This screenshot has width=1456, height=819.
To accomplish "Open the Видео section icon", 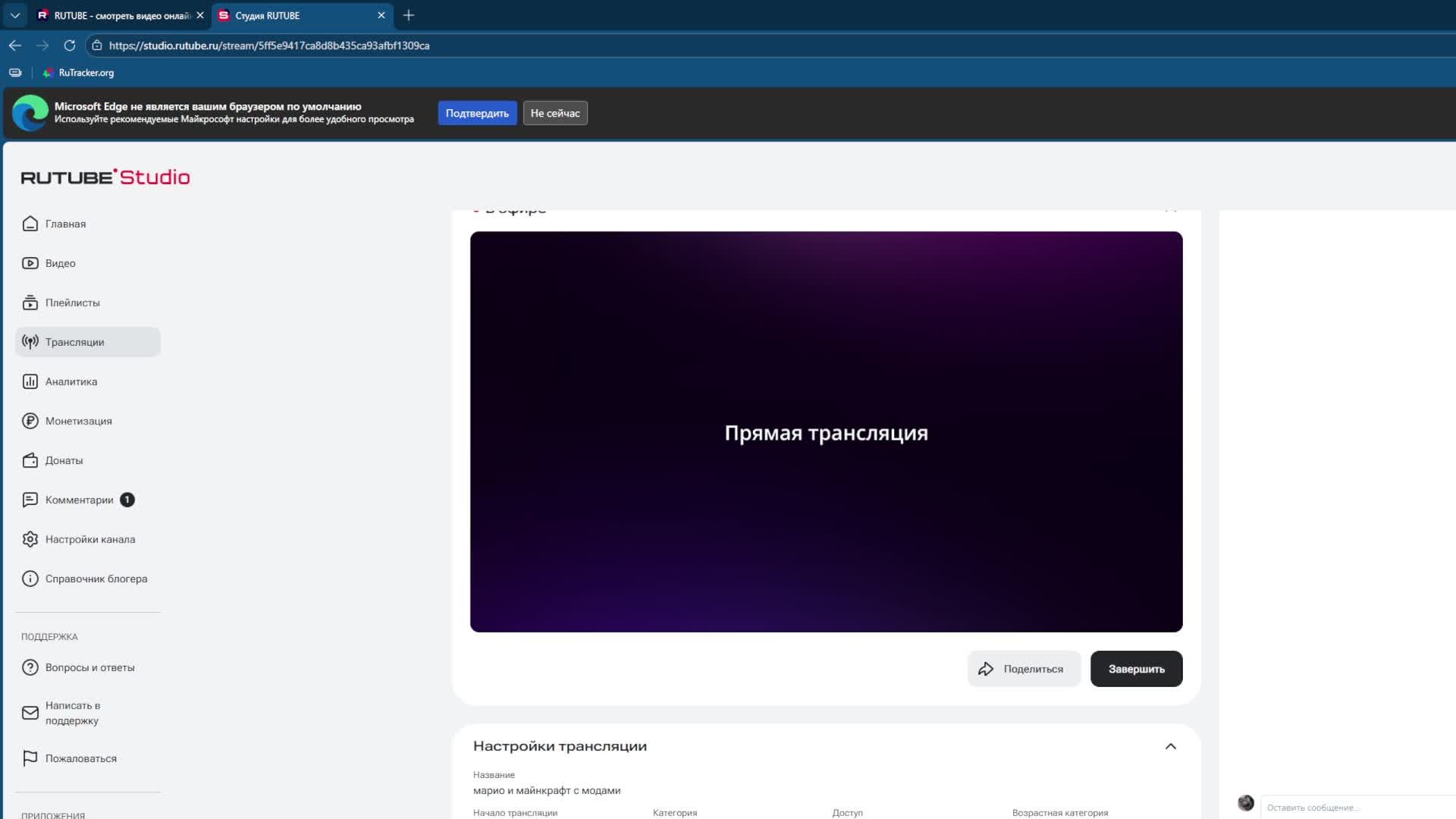I will pyautogui.click(x=30, y=263).
